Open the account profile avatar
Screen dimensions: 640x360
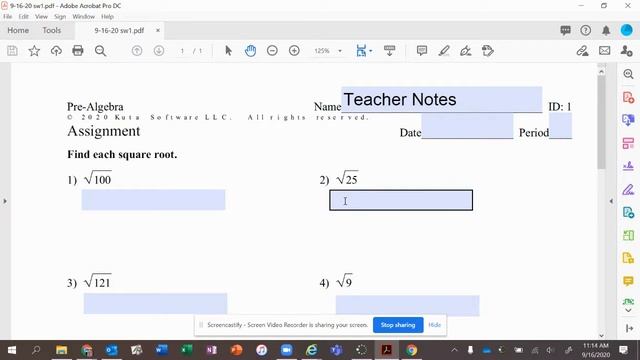click(627, 30)
